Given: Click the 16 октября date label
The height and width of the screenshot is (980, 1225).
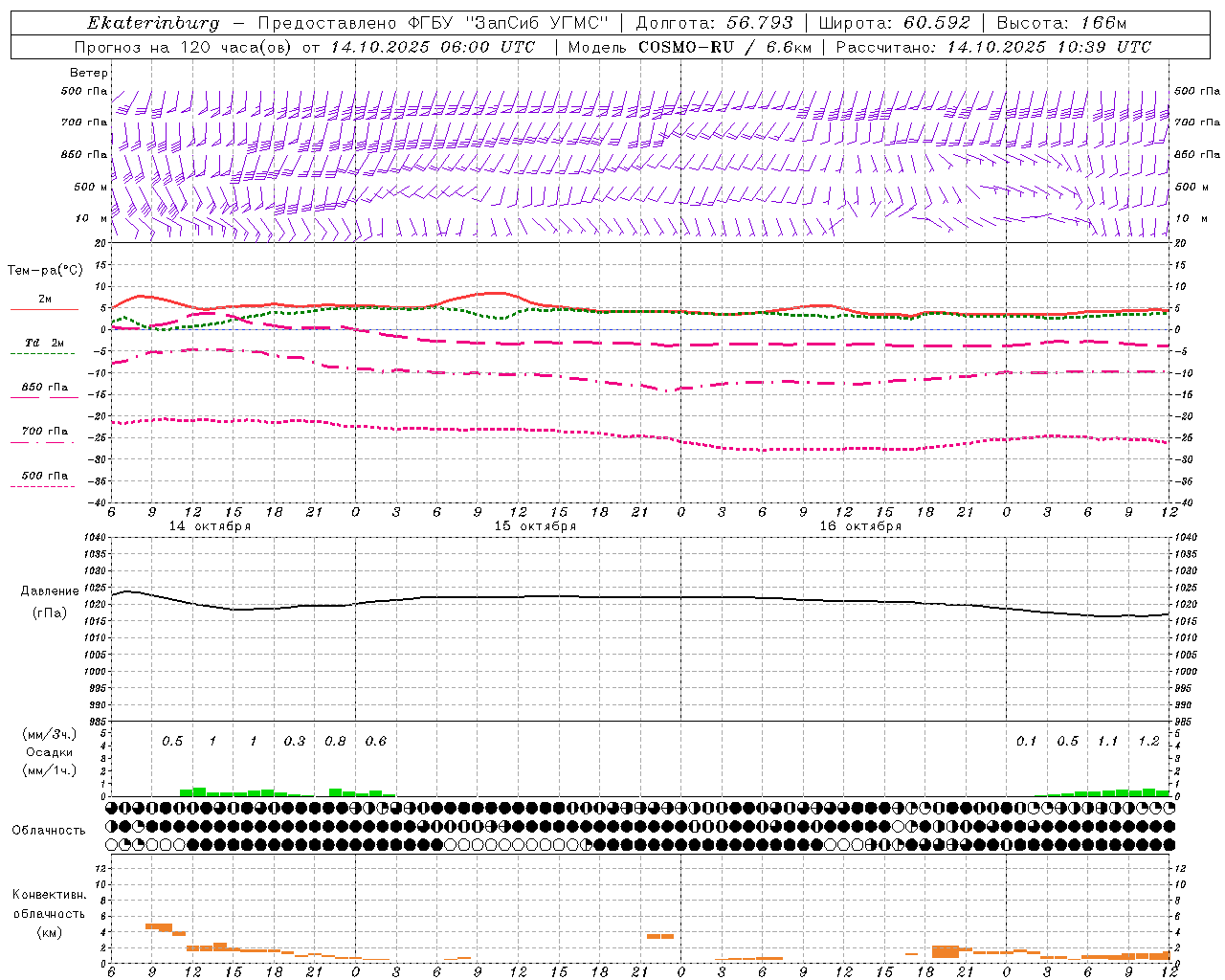Looking at the screenshot, I should [860, 526].
